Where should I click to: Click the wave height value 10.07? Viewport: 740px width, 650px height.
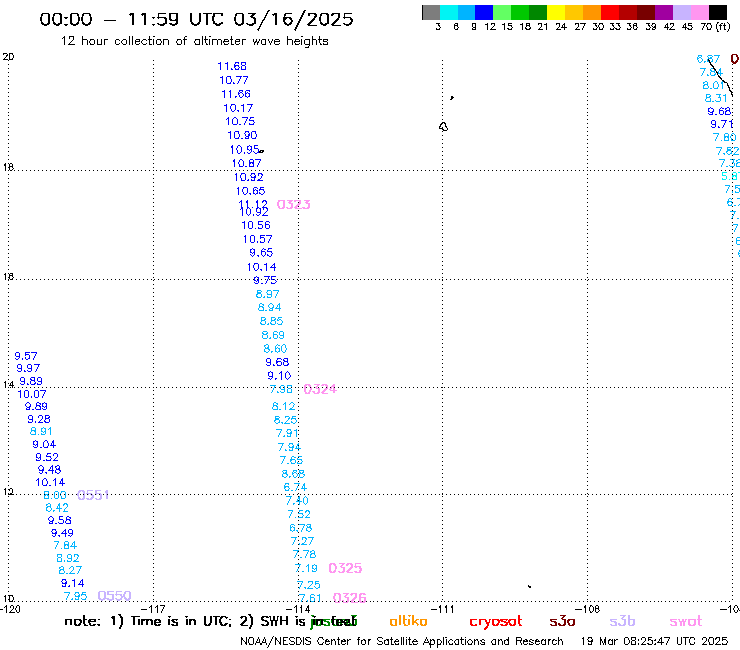(32, 394)
